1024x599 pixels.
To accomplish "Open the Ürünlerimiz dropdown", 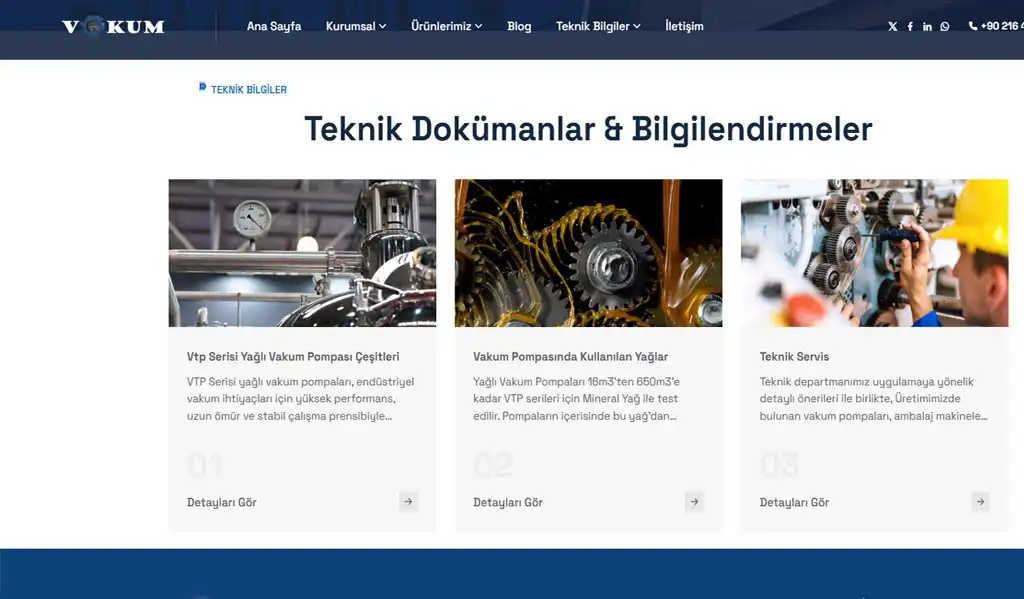I will (445, 26).
